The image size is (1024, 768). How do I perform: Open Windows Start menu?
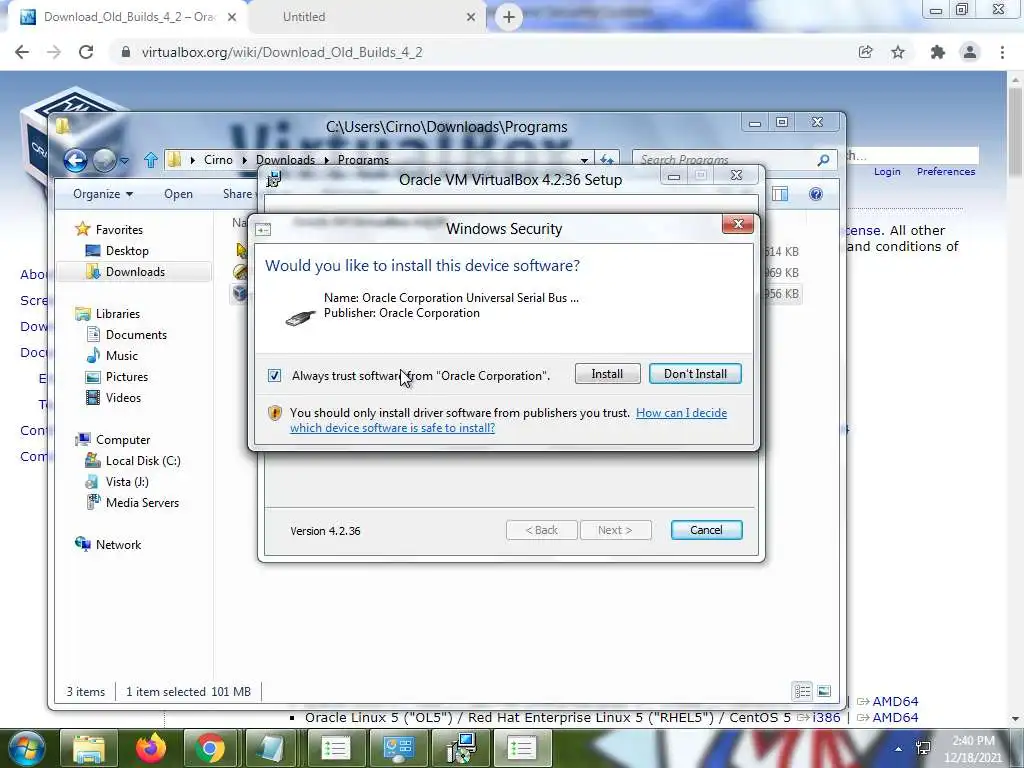point(25,748)
